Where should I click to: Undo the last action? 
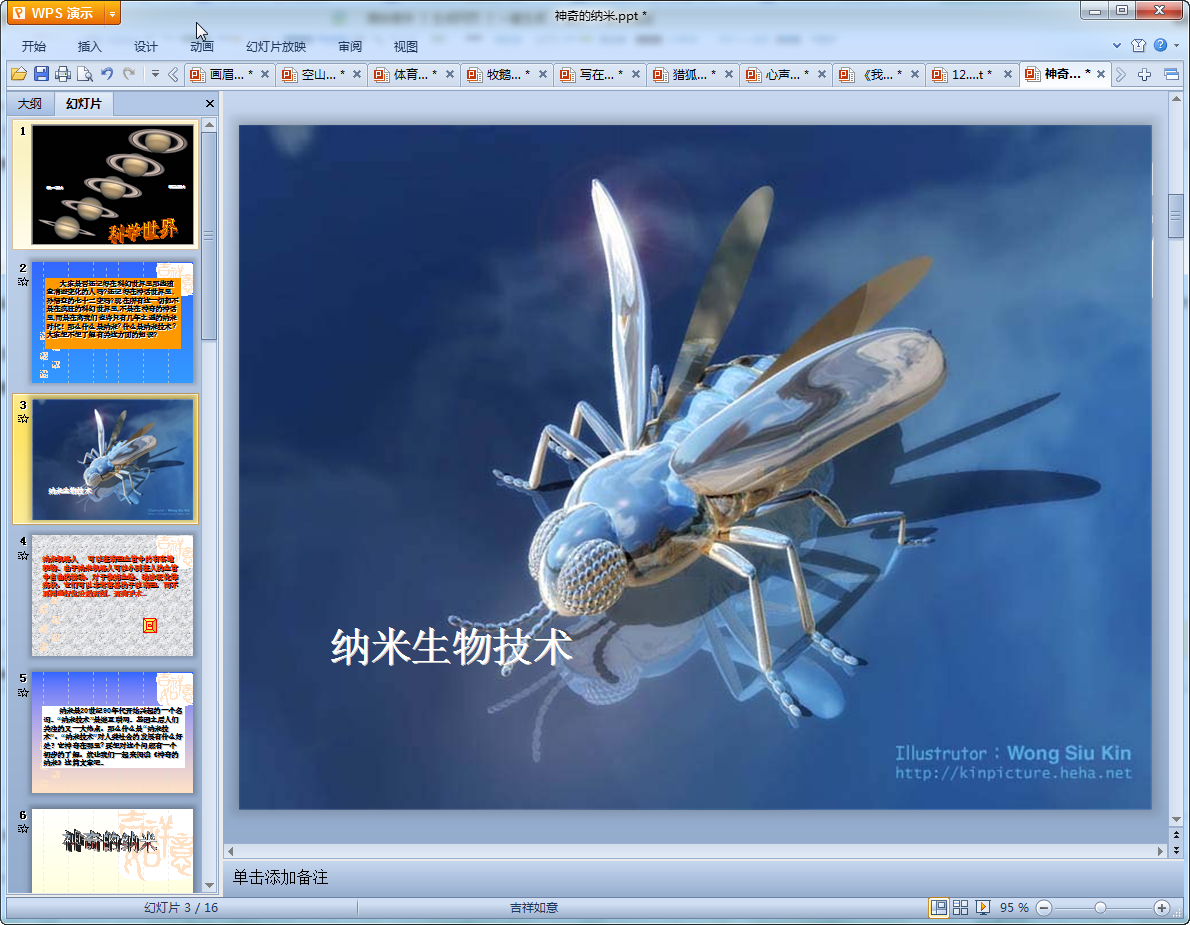click(x=107, y=74)
